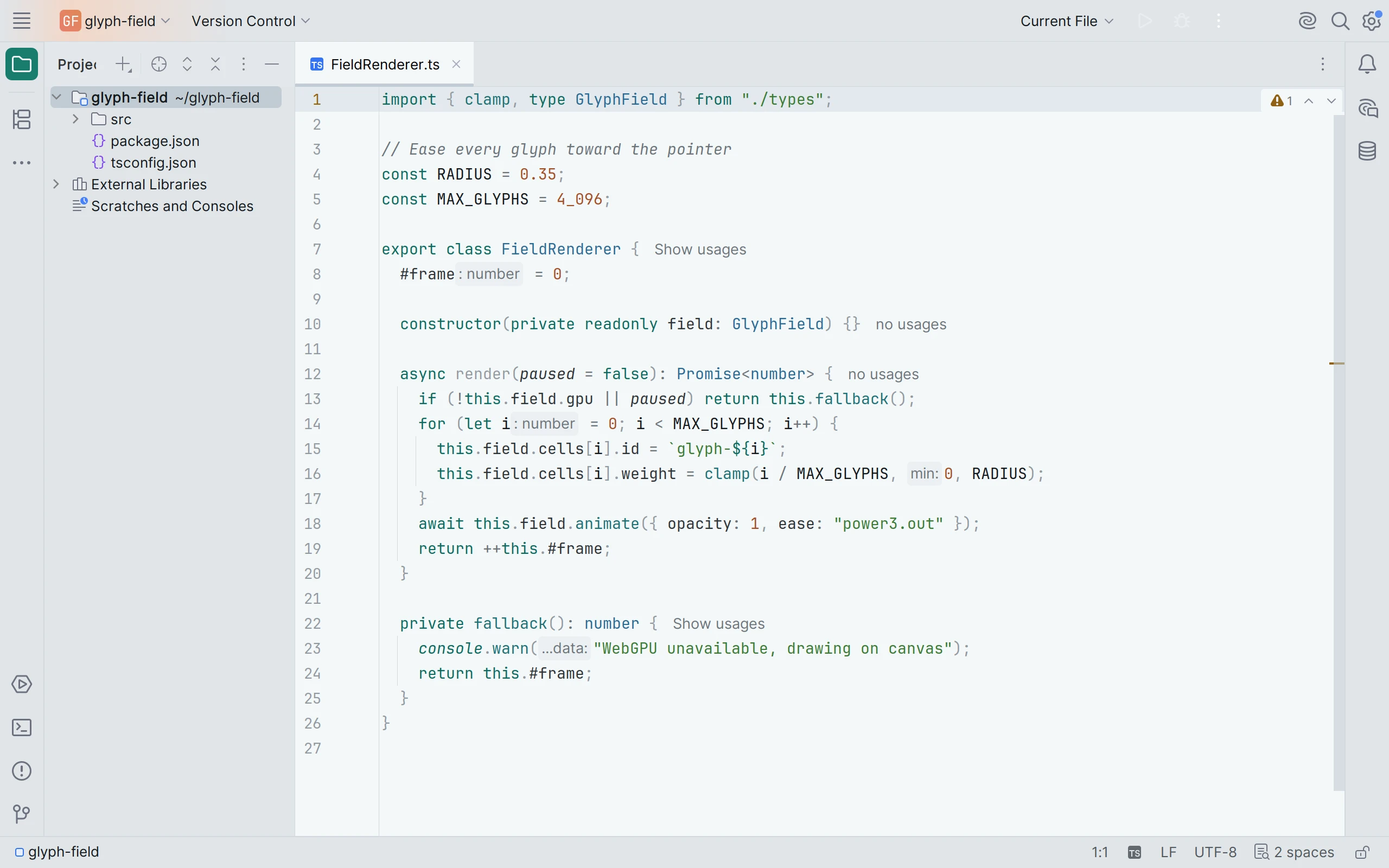
Task: Open the AI Assistant chat panel
Action: tap(1367, 108)
